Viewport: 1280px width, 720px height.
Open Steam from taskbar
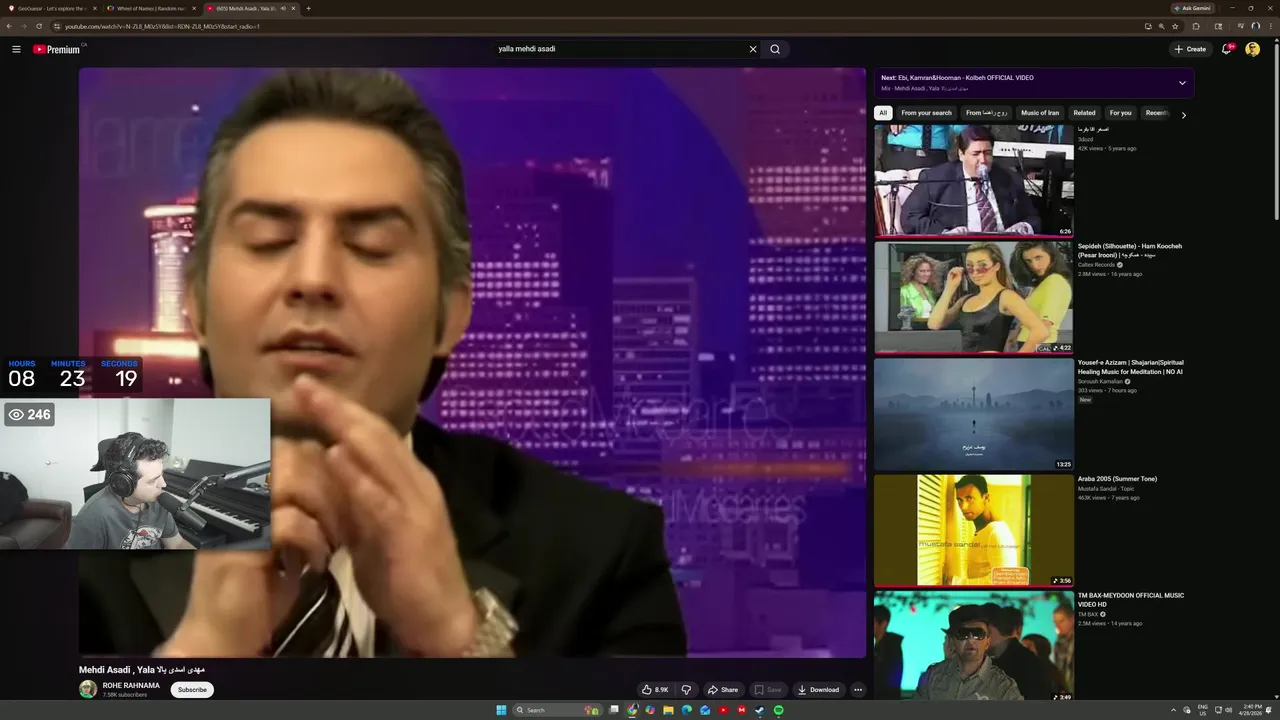pos(759,710)
